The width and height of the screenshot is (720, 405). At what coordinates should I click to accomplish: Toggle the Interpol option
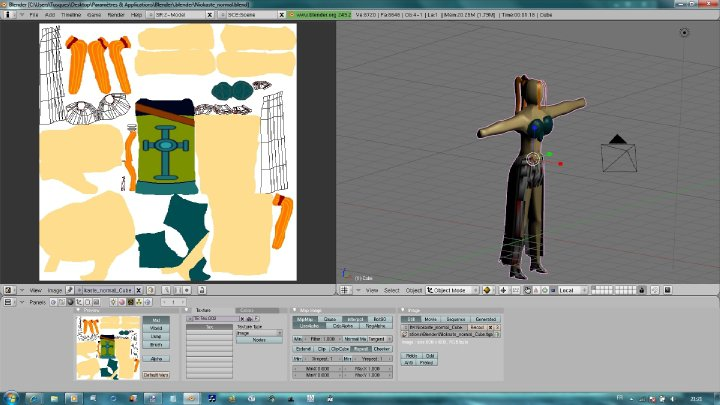click(x=354, y=319)
